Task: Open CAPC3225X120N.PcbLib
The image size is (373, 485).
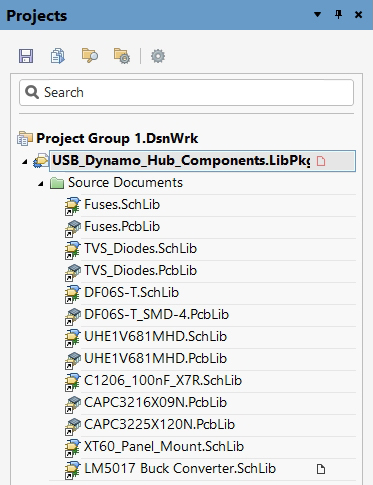Action: 160,425
